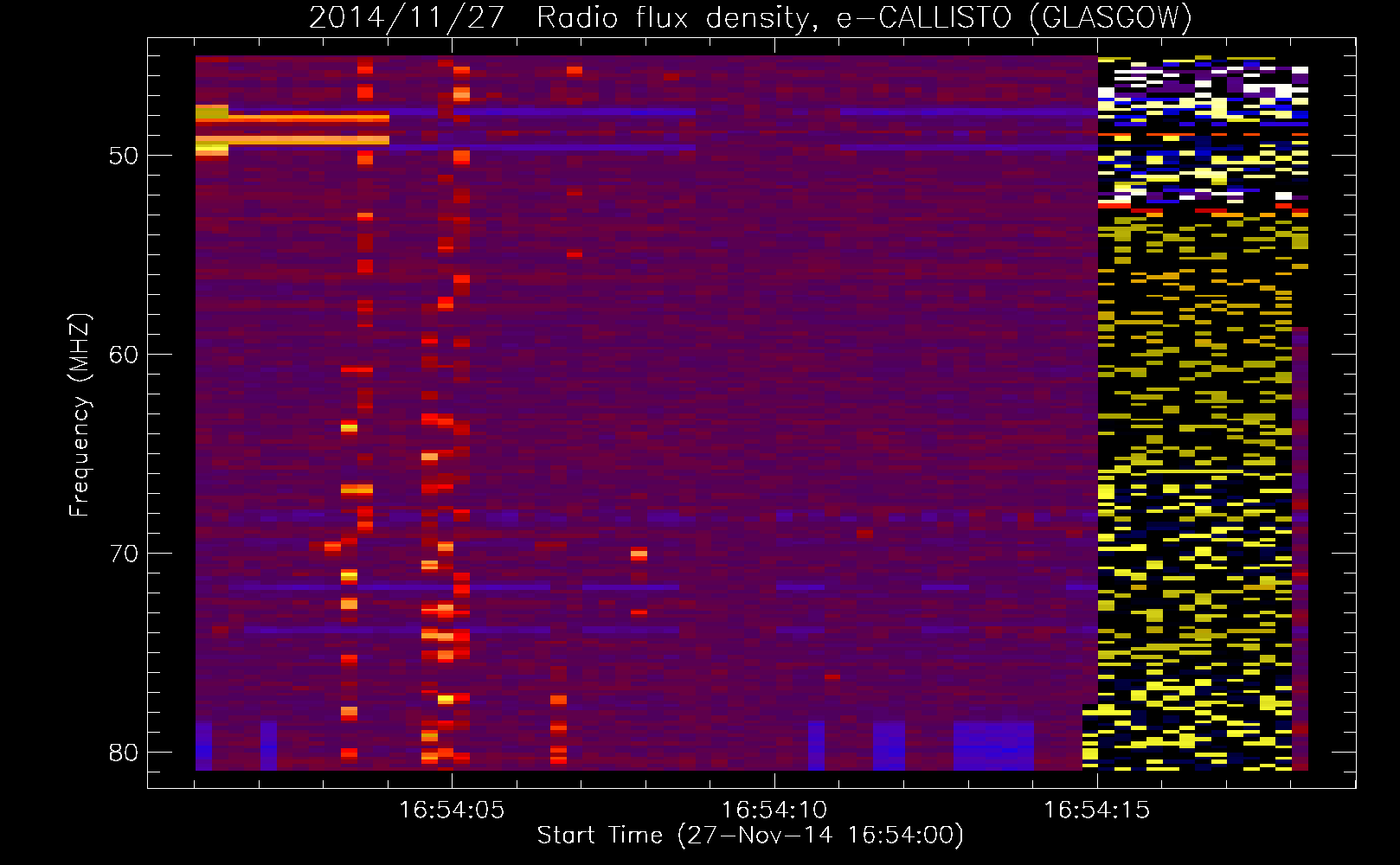Click the 50 frequency tick label
The height and width of the screenshot is (865, 1400).
coord(125,157)
